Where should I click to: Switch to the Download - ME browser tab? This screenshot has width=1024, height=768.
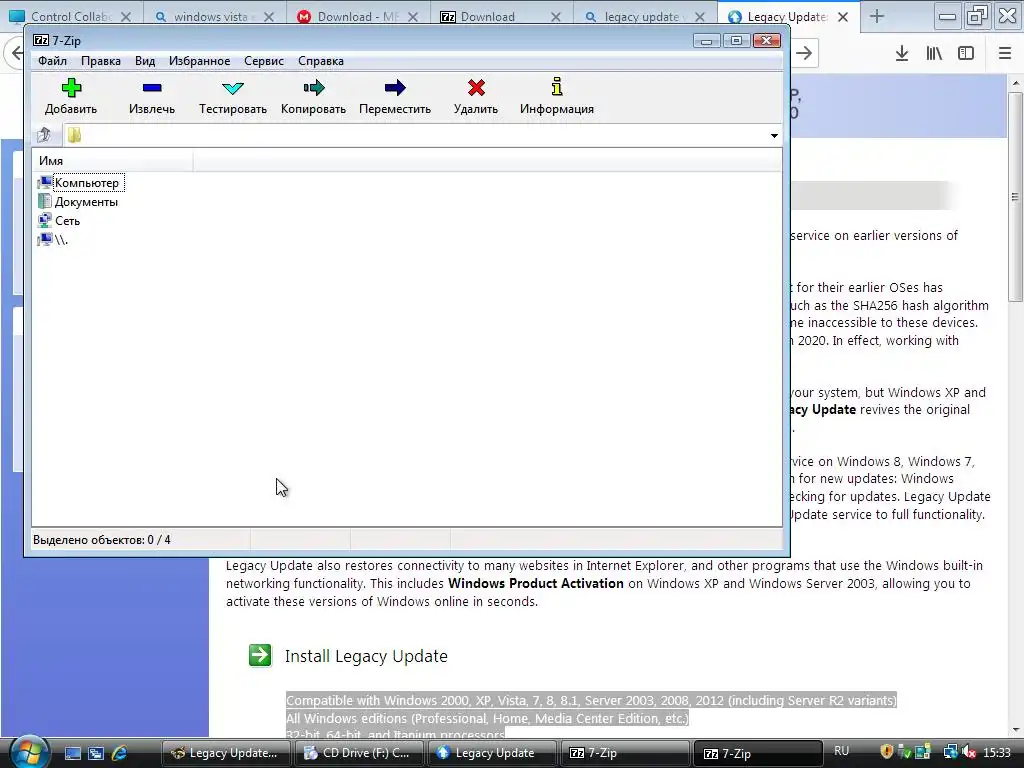point(358,16)
